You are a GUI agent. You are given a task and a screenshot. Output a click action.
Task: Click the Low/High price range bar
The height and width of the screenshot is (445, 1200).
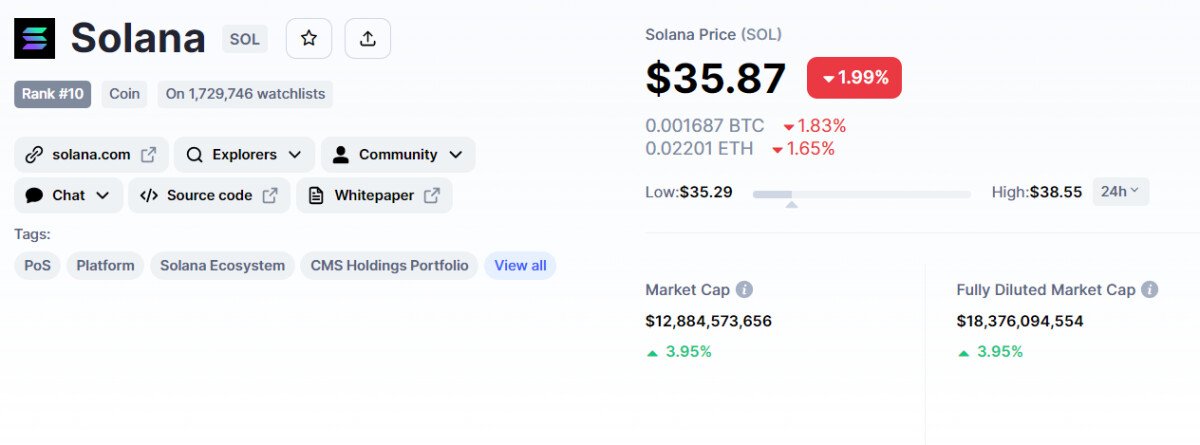tap(861, 194)
